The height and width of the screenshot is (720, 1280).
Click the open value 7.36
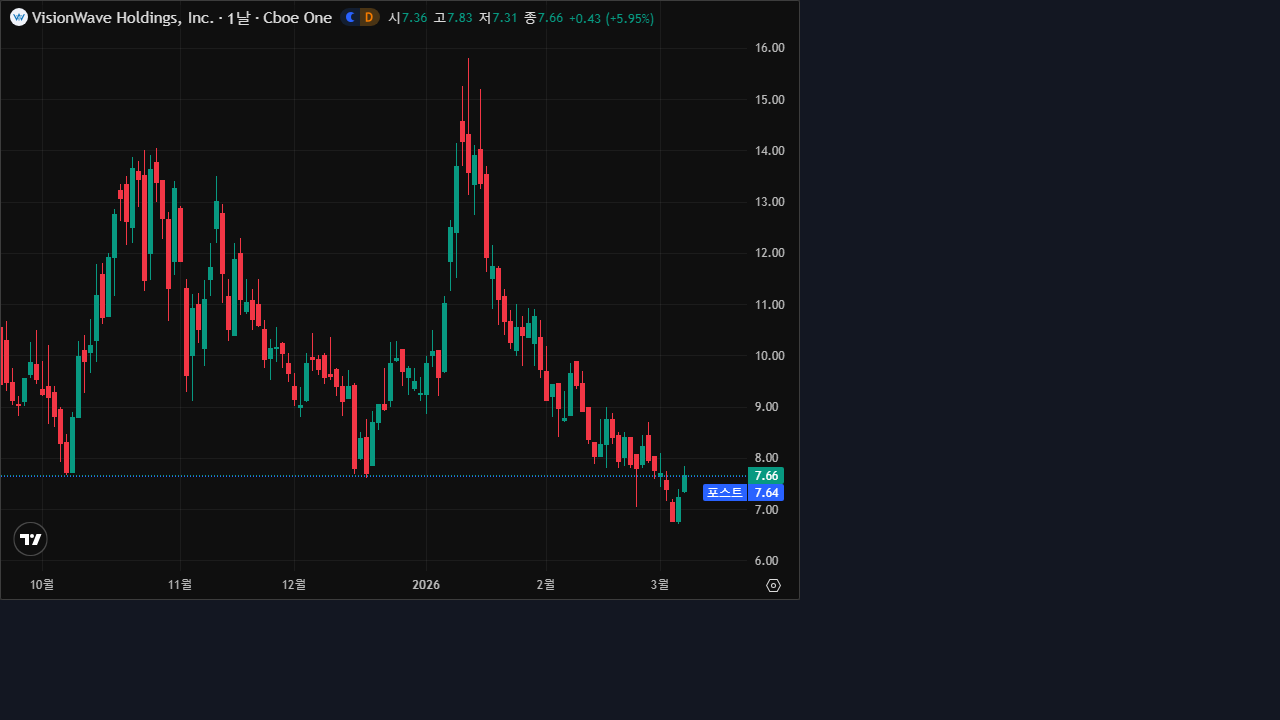coord(414,18)
